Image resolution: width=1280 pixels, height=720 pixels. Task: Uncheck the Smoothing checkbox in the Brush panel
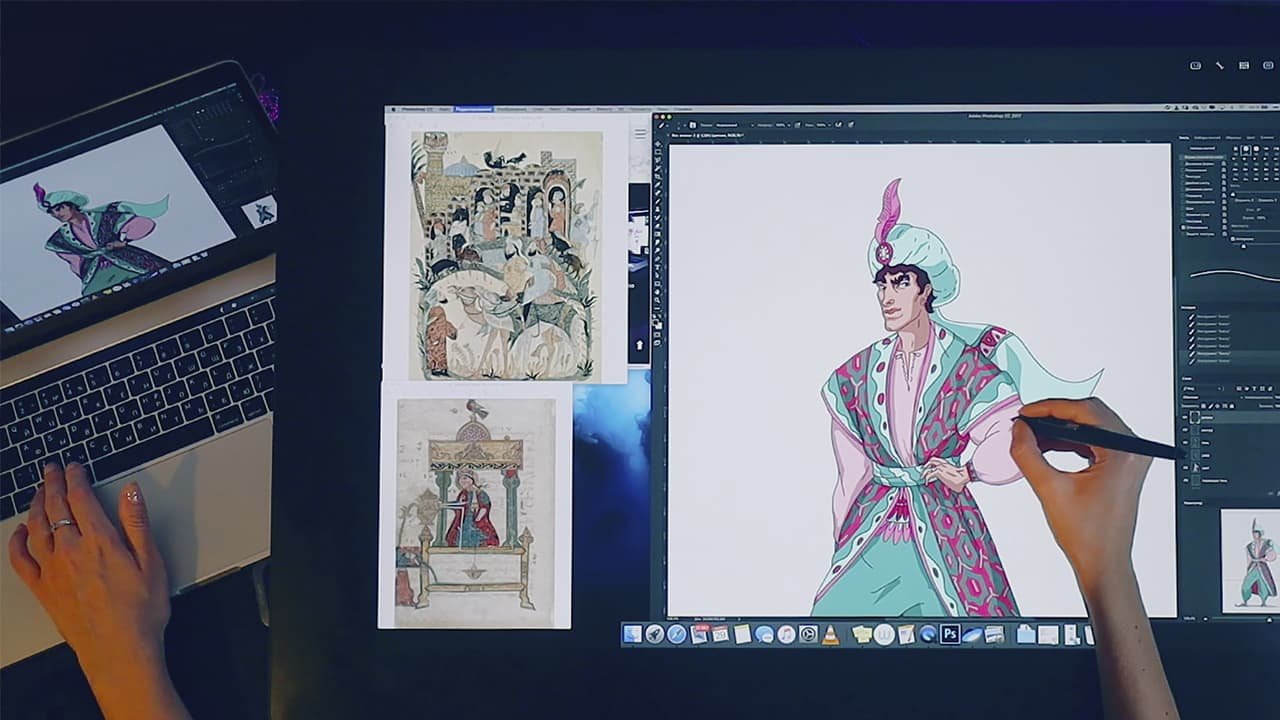click(x=1182, y=227)
